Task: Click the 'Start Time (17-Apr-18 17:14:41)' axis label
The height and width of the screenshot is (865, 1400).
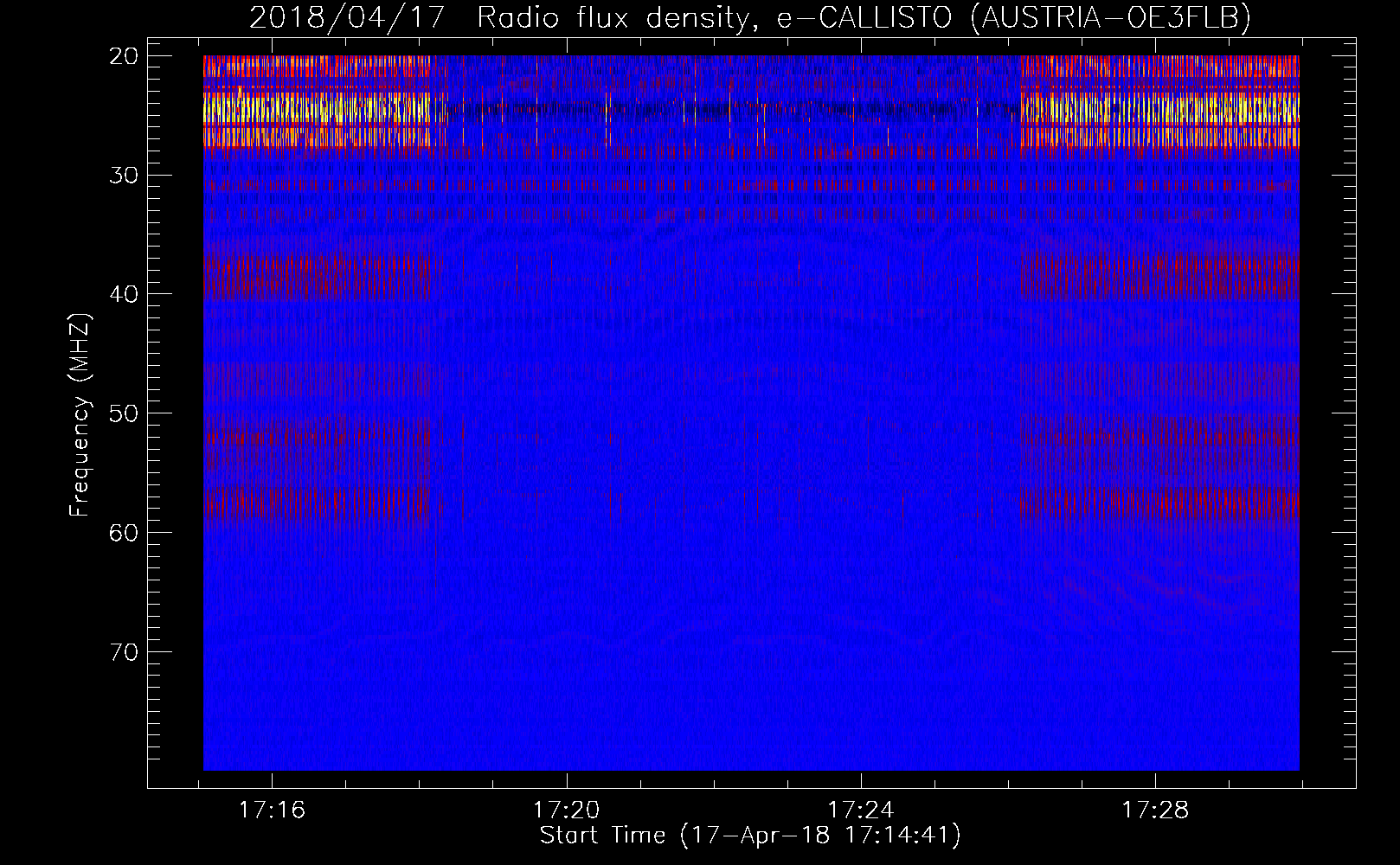Action: point(750,836)
